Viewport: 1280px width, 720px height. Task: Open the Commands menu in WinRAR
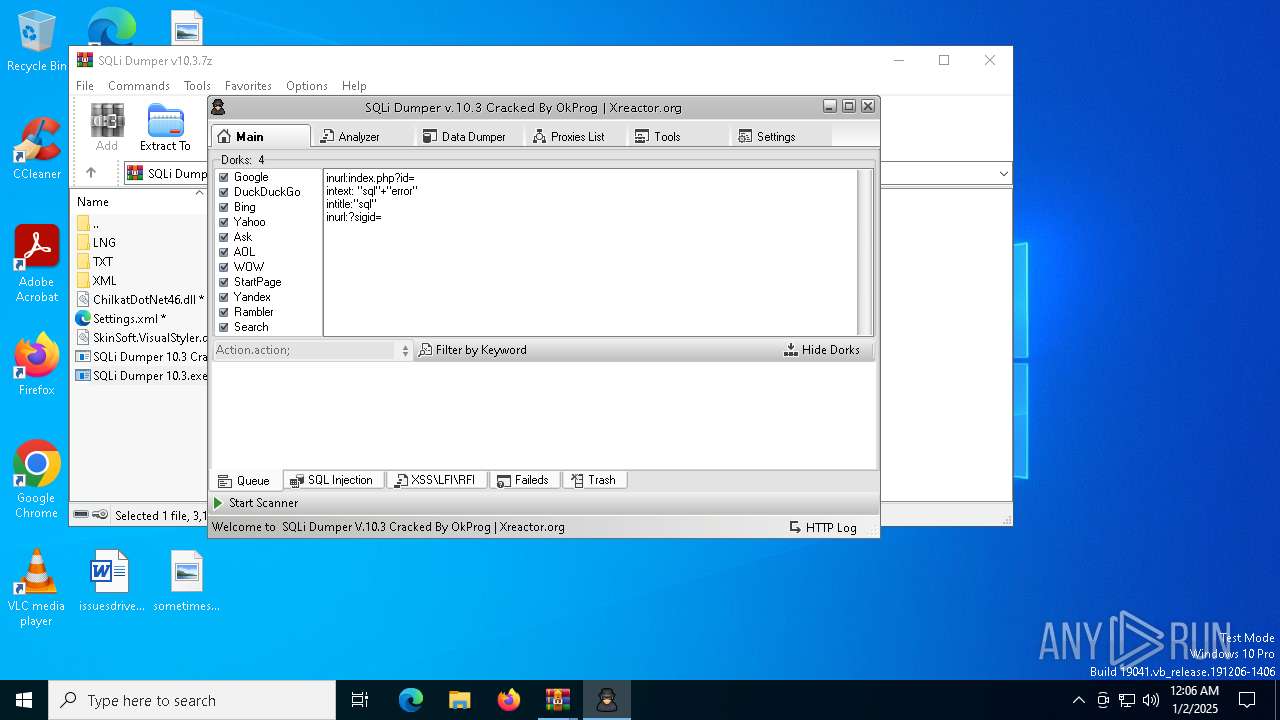coord(139,86)
